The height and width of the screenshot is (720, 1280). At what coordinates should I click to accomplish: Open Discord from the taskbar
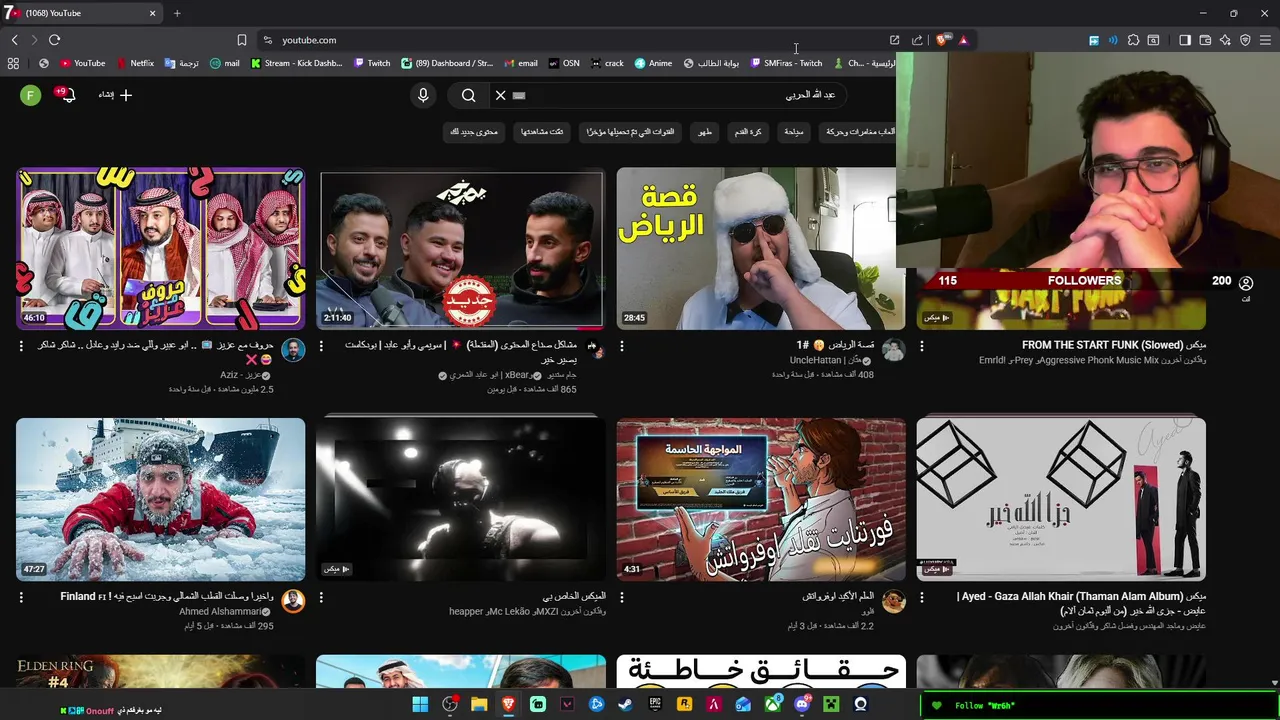point(802,705)
